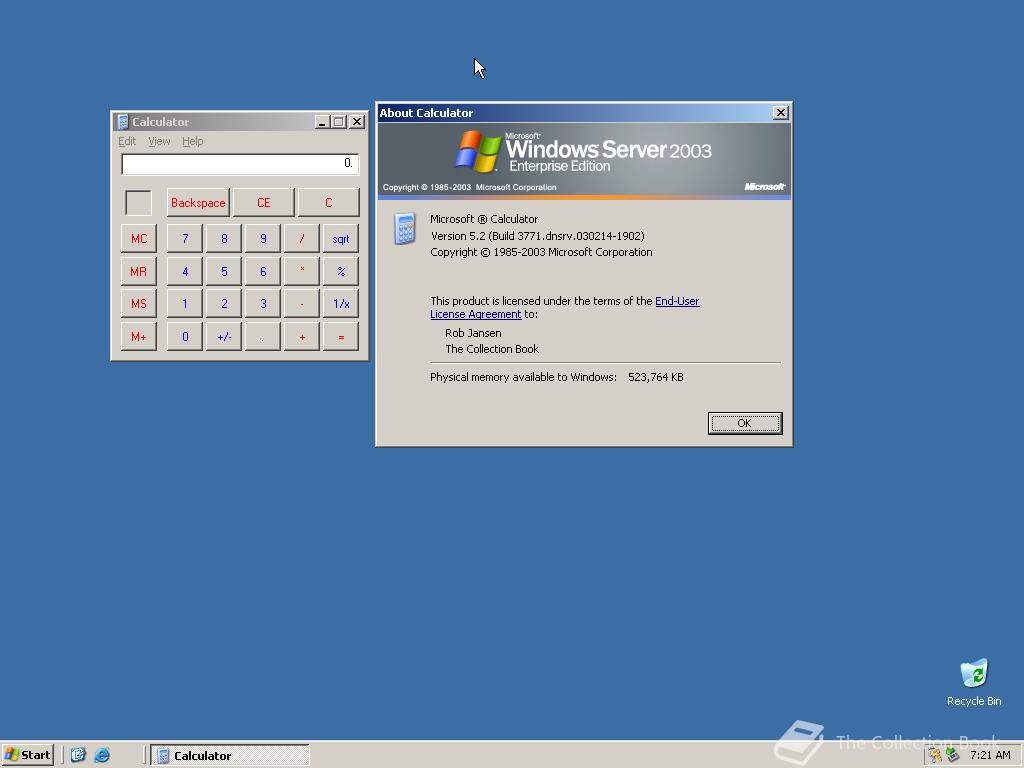This screenshot has width=1024, height=768.
Task: Click the 'Rob Jansen' licensee name
Action: click(x=473, y=333)
